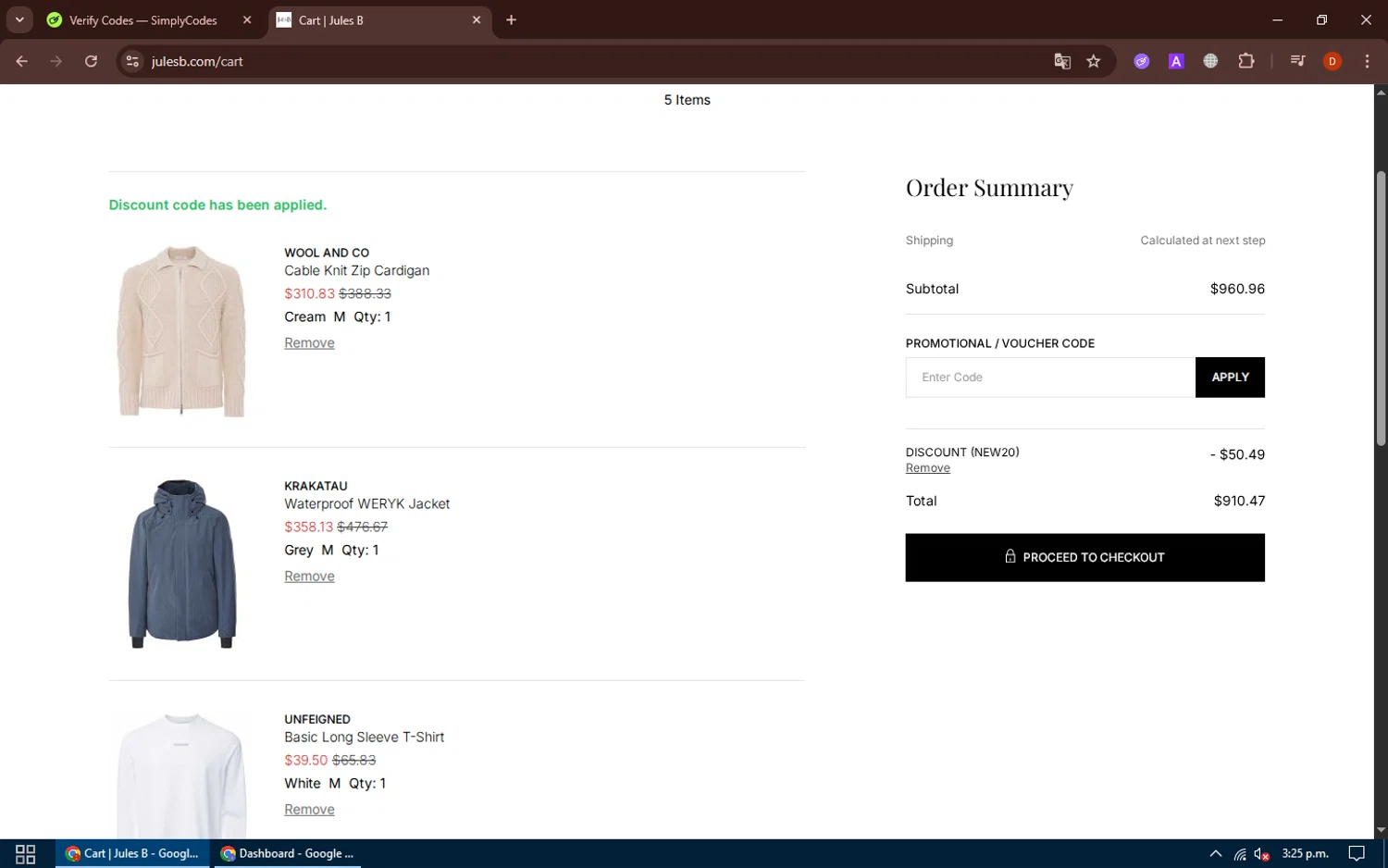Open a new browser tab
The image size is (1388, 868).
point(511,20)
